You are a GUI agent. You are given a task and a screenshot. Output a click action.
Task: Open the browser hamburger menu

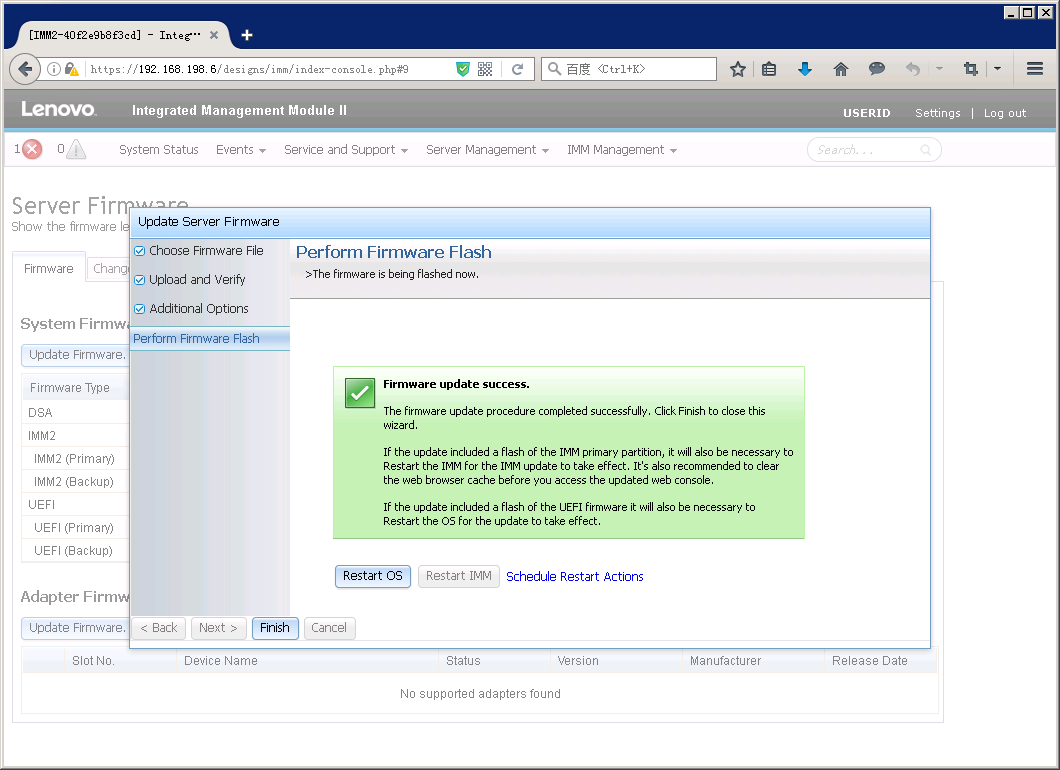point(1035,69)
